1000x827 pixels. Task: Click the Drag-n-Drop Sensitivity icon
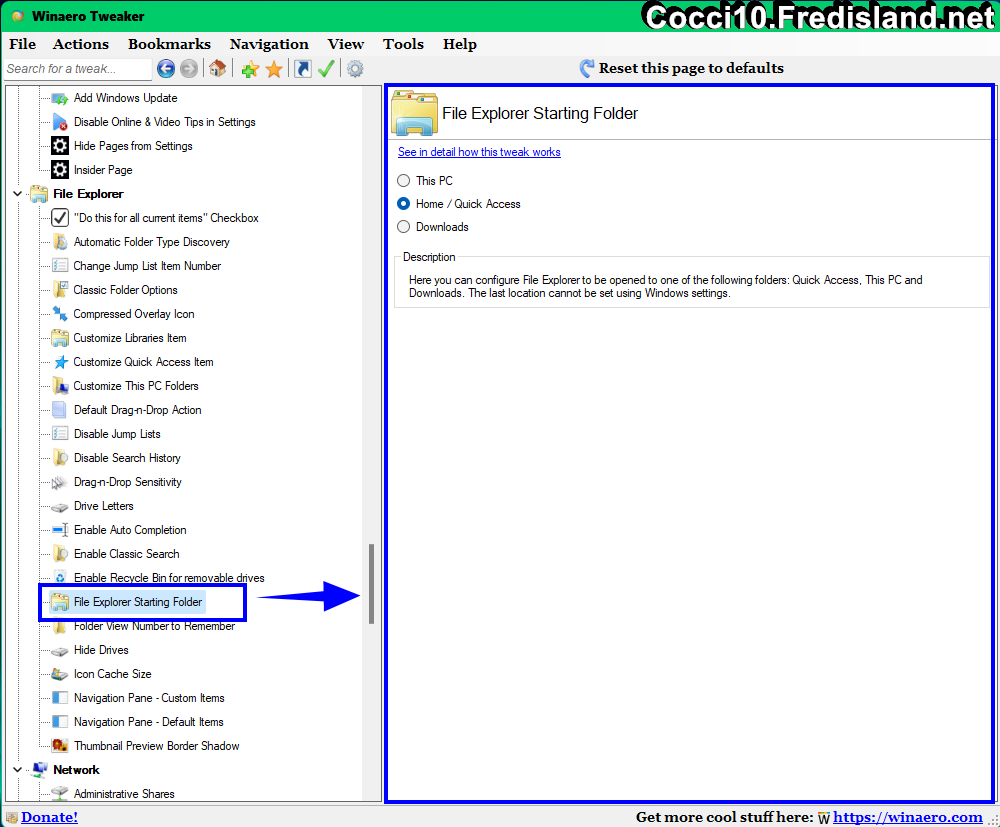[x=59, y=483]
